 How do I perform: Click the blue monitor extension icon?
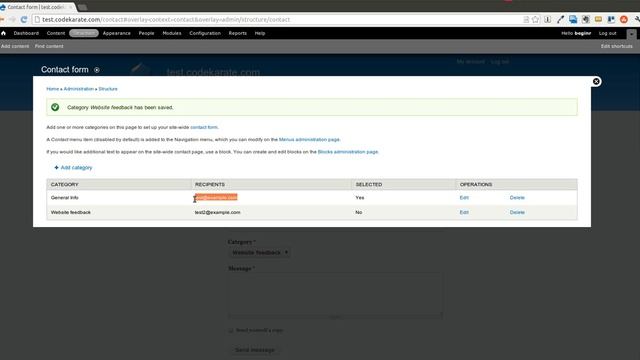[x=573, y=19]
